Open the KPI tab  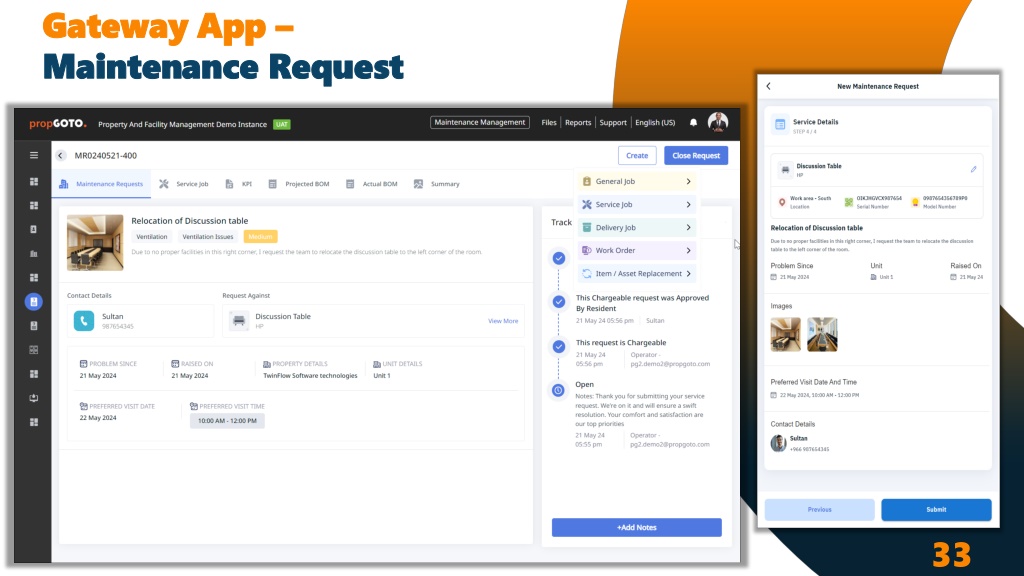point(238,184)
